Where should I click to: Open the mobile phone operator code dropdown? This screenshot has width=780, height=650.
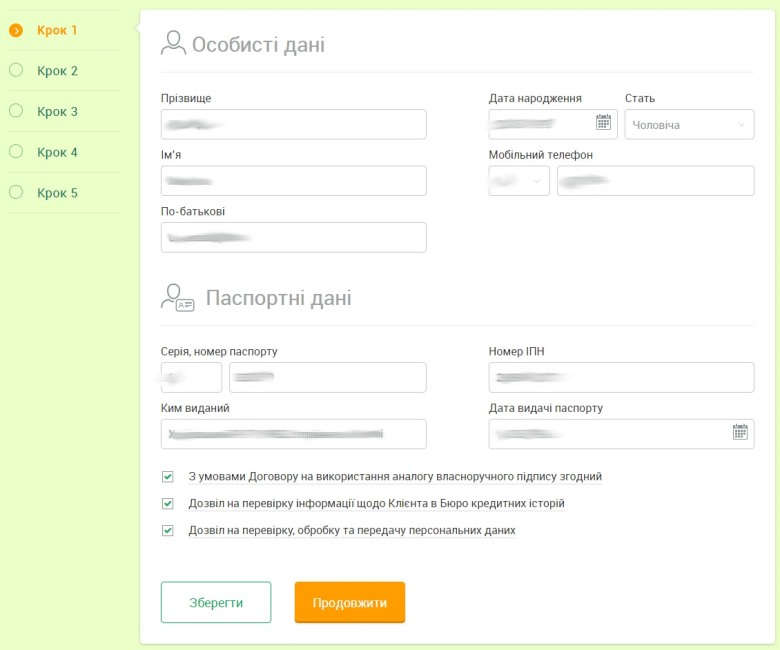pos(519,181)
